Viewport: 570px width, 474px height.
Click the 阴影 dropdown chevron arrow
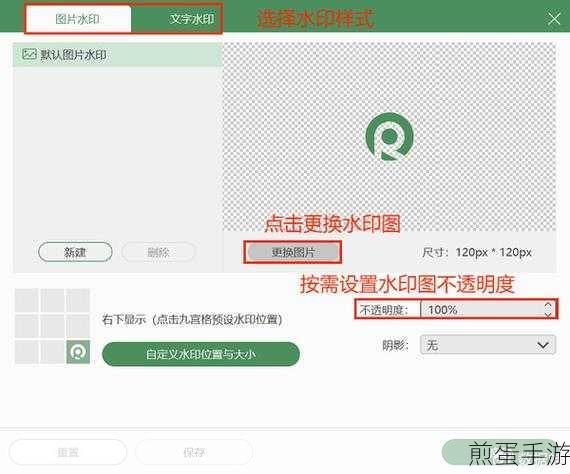(543, 345)
